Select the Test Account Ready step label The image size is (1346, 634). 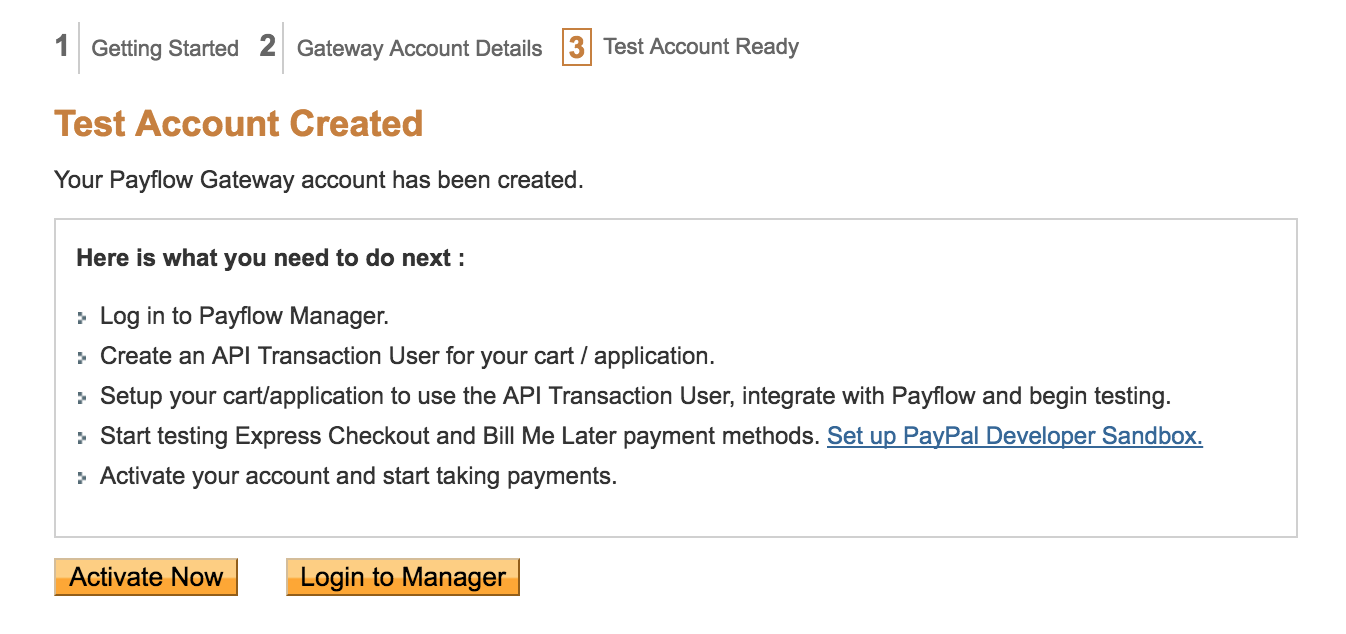[x=701, y=47]
